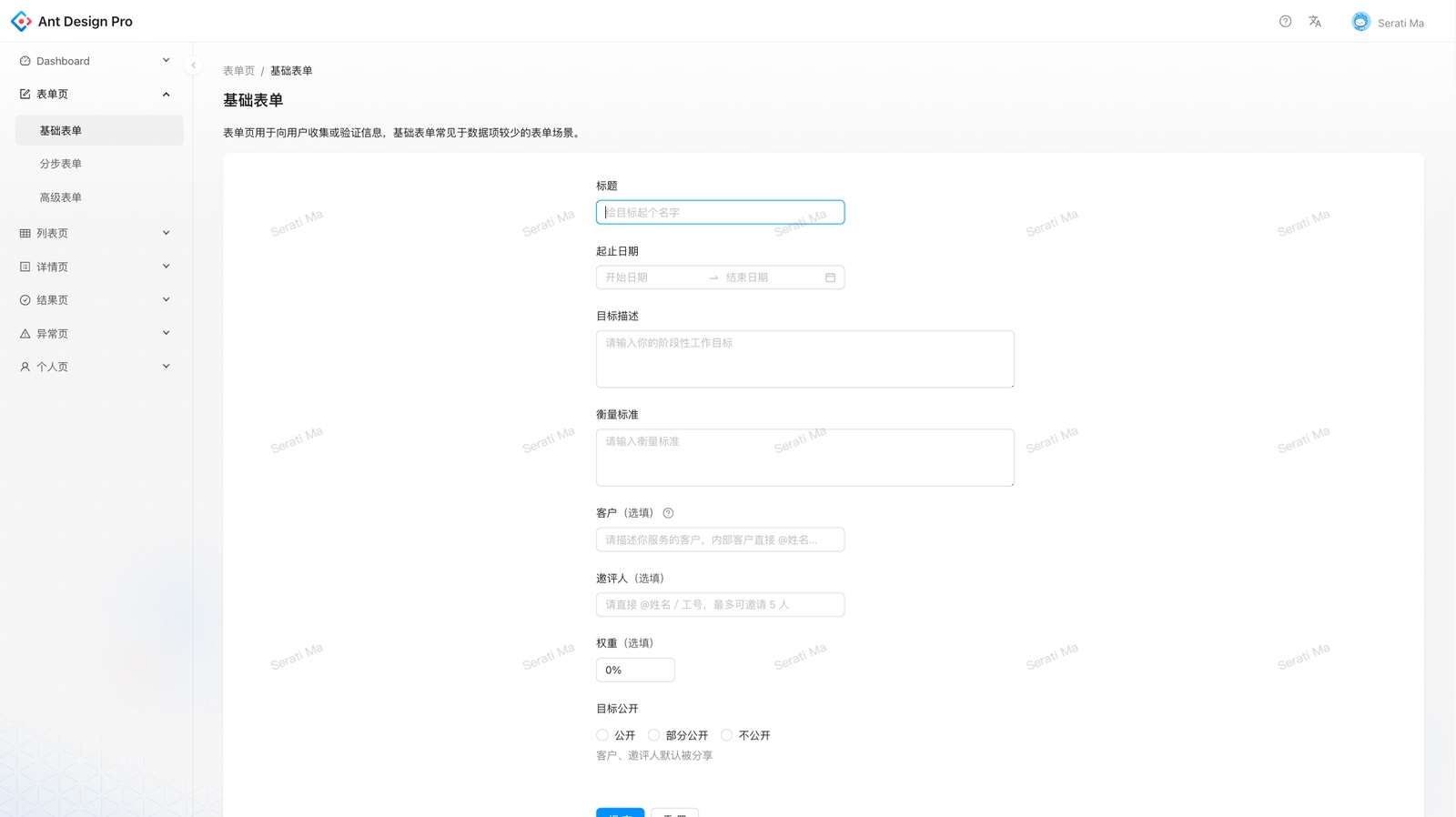Screen dimensions: 1456x817
Task: Focus the 目标描述 text area
Action: (x=804, y=358)
